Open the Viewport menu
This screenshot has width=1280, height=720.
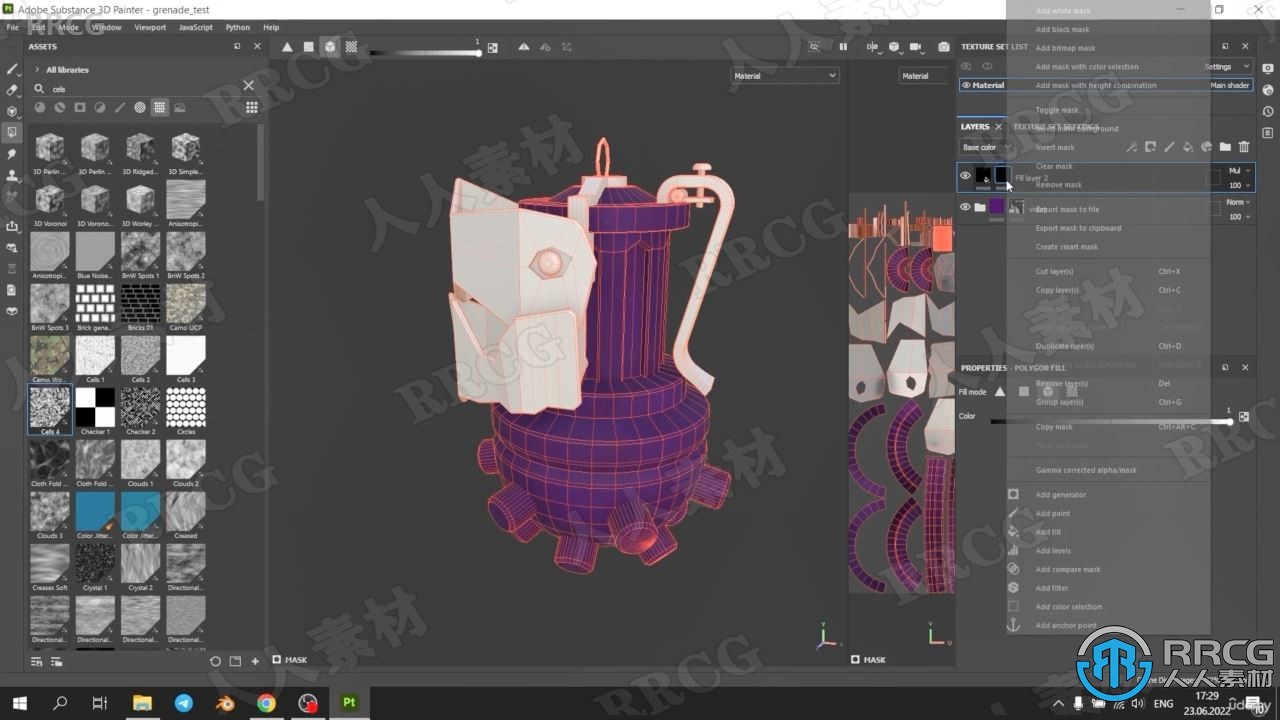click(x=150, y=27)
